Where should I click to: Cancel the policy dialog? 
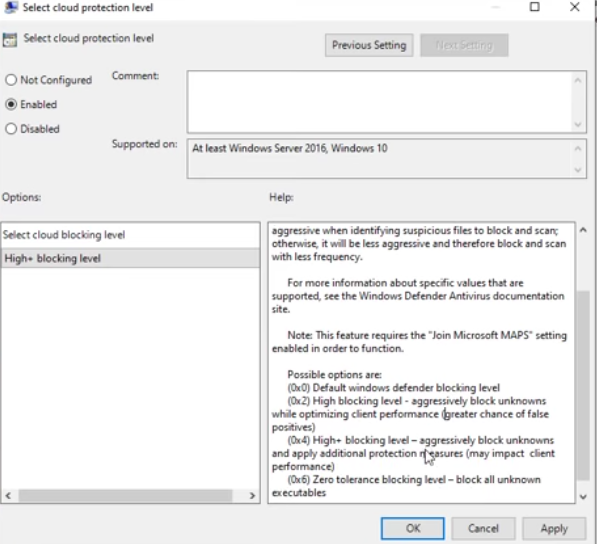tap(483, 528)
